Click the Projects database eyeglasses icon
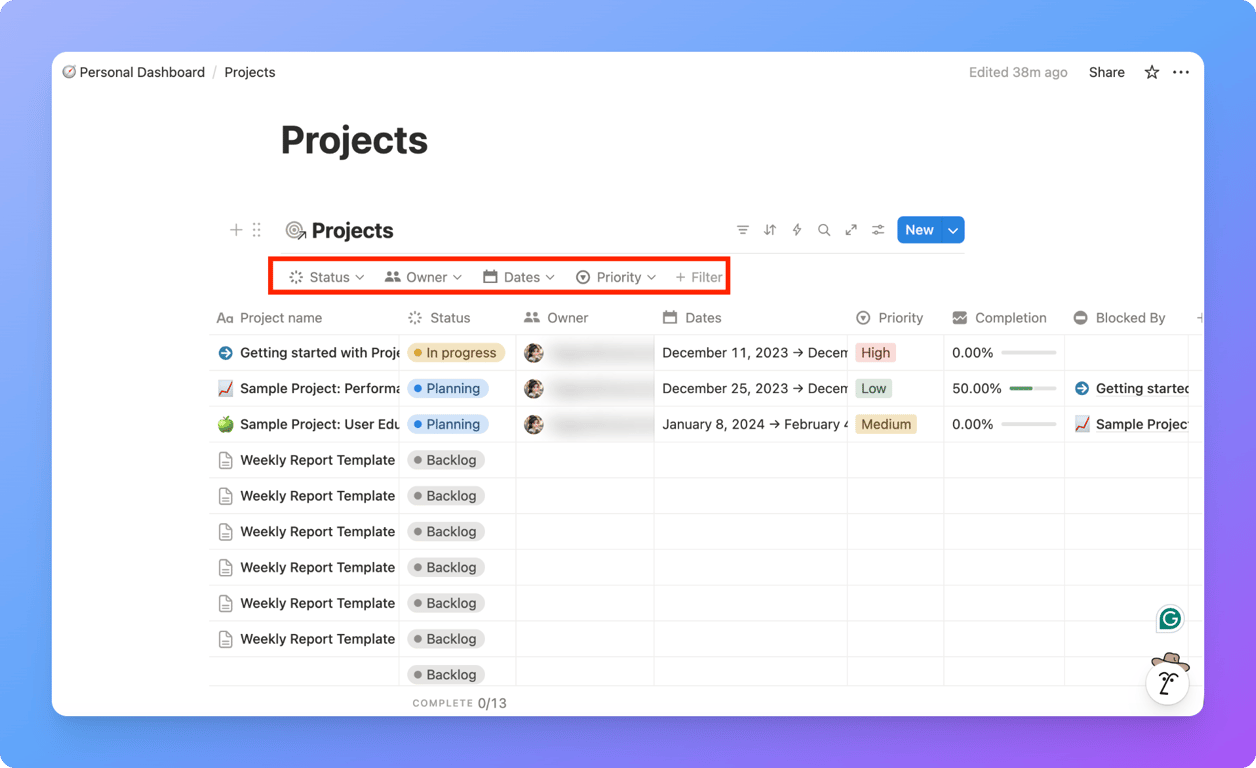This screenshot has width=1256, height=768. (296, 230)
